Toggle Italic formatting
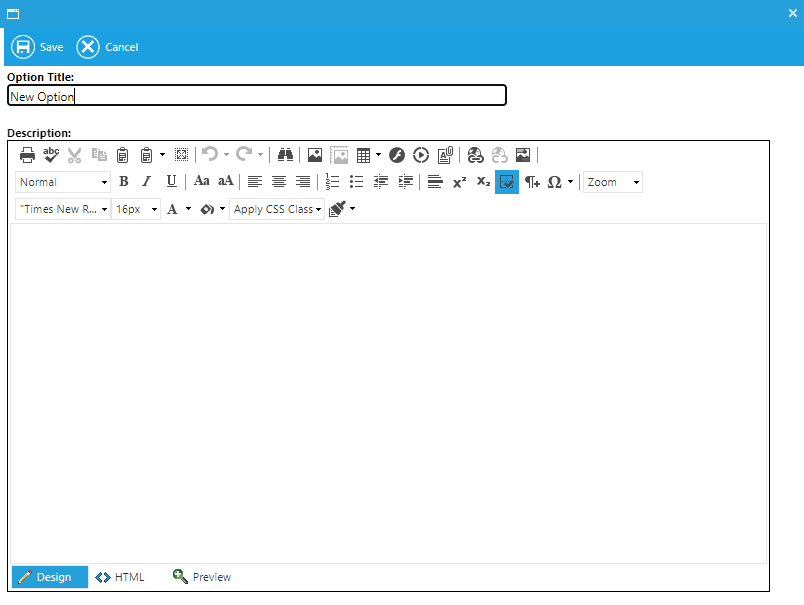The width and height of the screenshot is (804, 605). [x=147, y=182]
